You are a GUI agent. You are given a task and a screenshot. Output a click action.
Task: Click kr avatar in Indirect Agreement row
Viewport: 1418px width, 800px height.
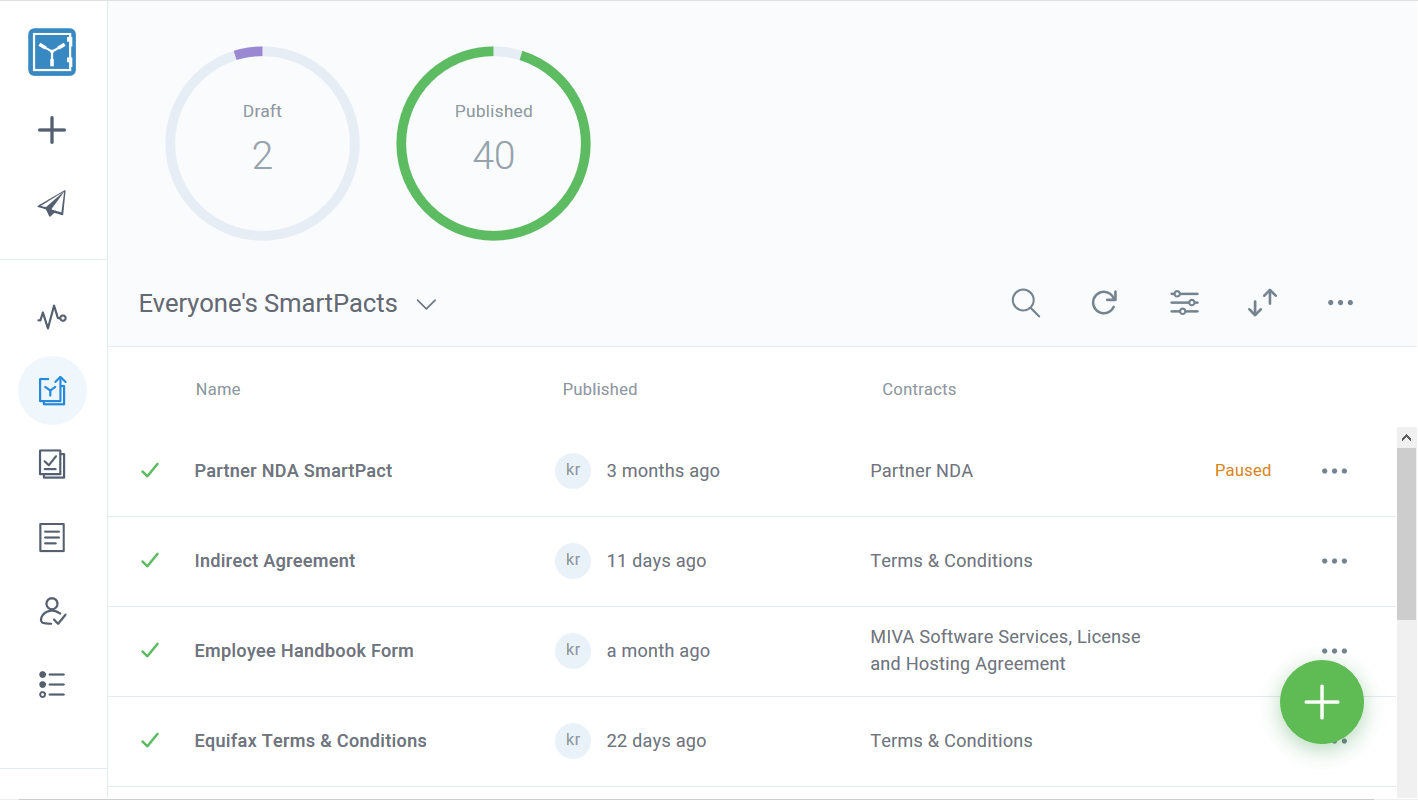(x=573, y=560)
